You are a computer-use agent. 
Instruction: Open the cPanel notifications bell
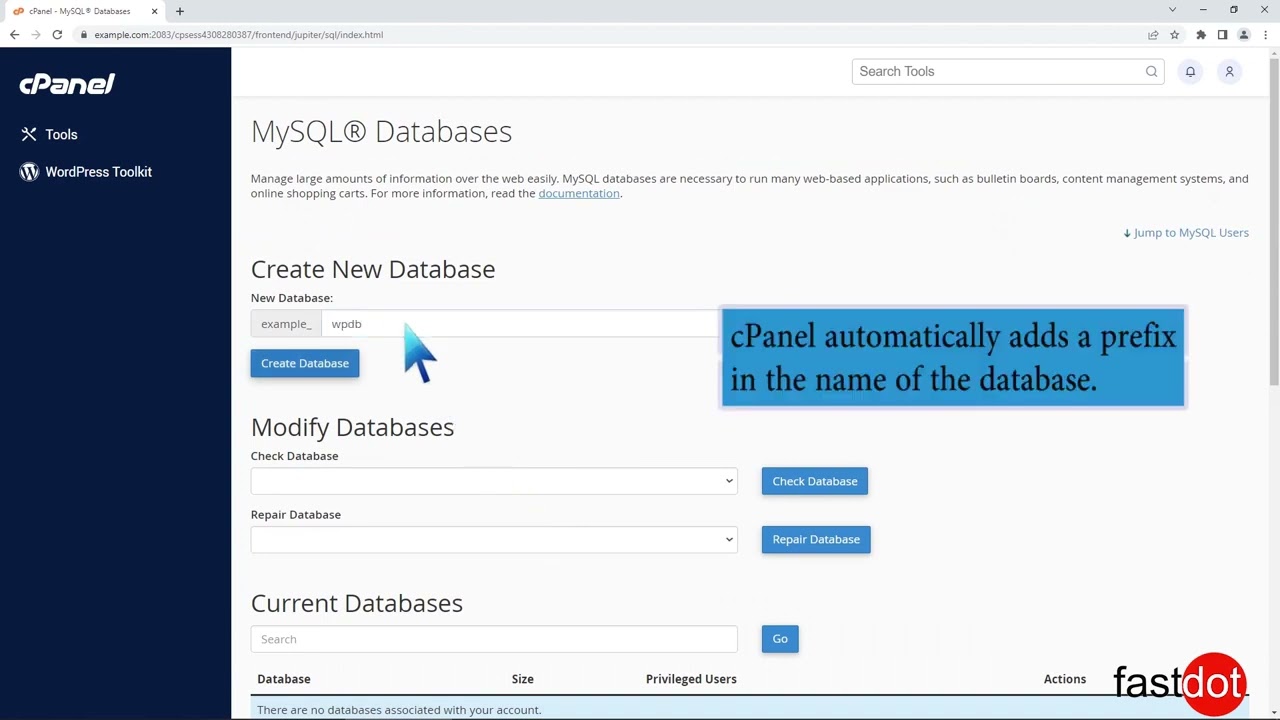coord(1190,71)
